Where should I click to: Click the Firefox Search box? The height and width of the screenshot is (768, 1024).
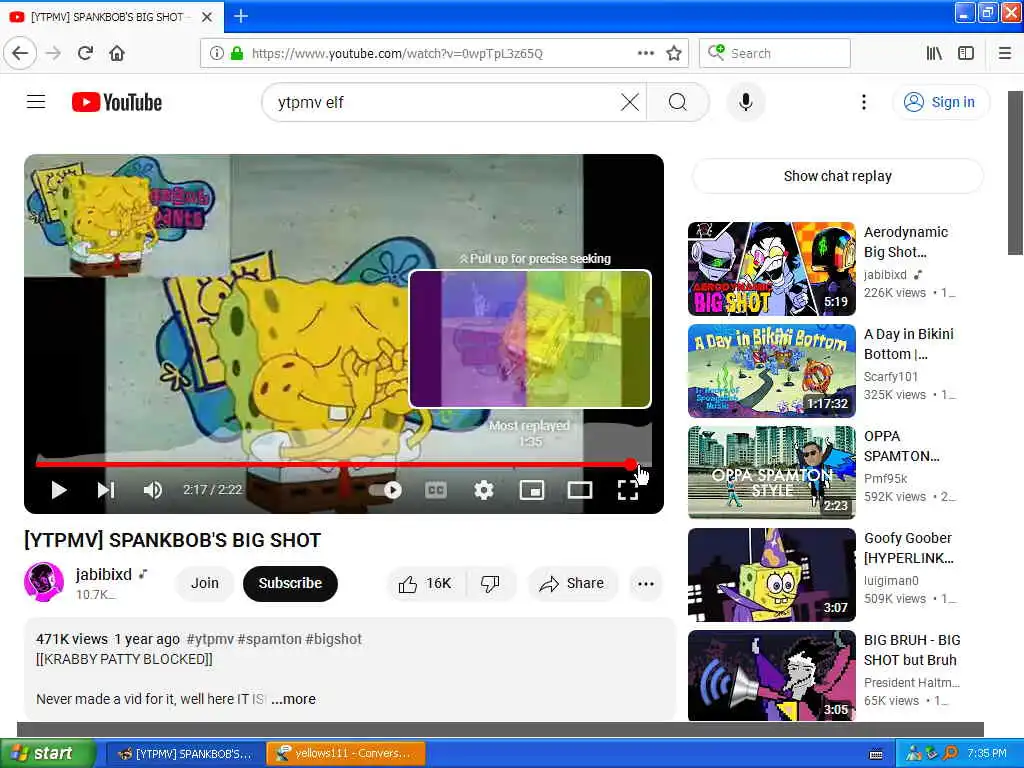click(775, 54)
